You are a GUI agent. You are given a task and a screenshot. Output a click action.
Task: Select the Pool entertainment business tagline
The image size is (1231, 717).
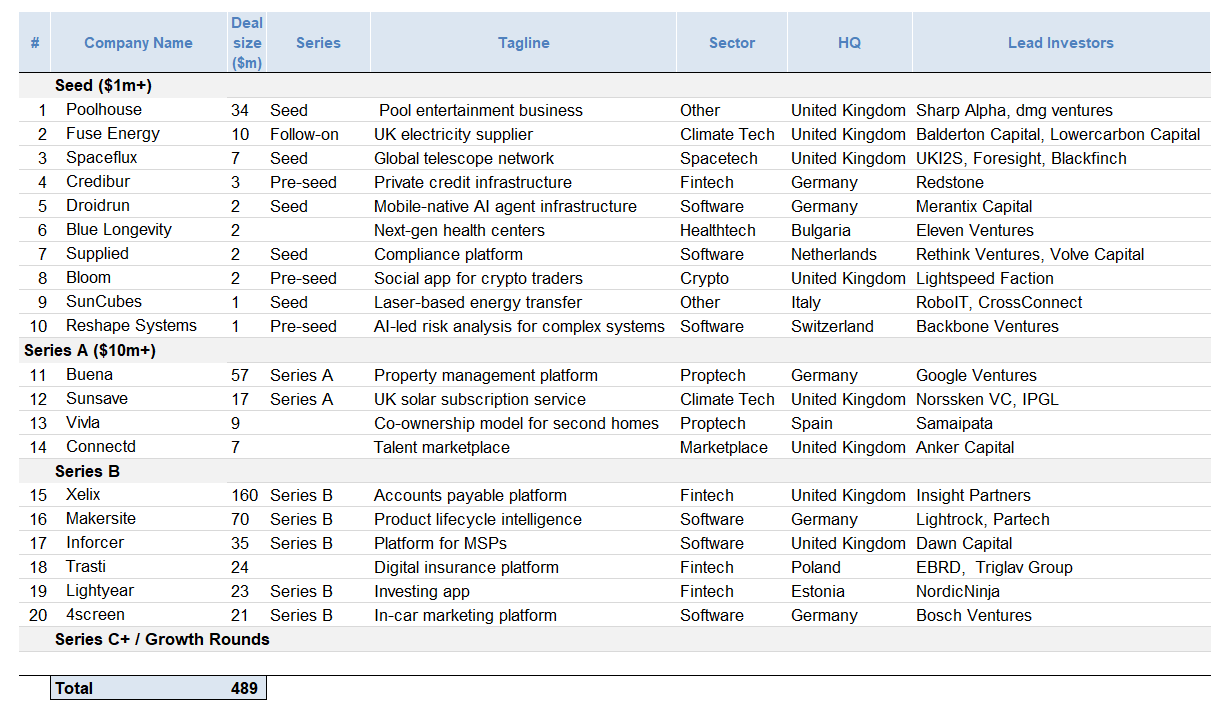[480, 110]
